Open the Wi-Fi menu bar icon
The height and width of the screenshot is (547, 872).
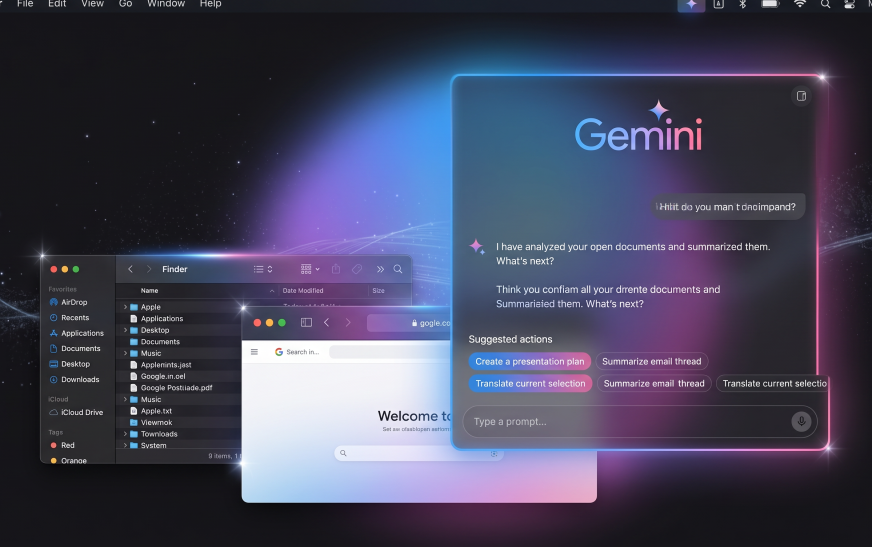pos(800,4)
